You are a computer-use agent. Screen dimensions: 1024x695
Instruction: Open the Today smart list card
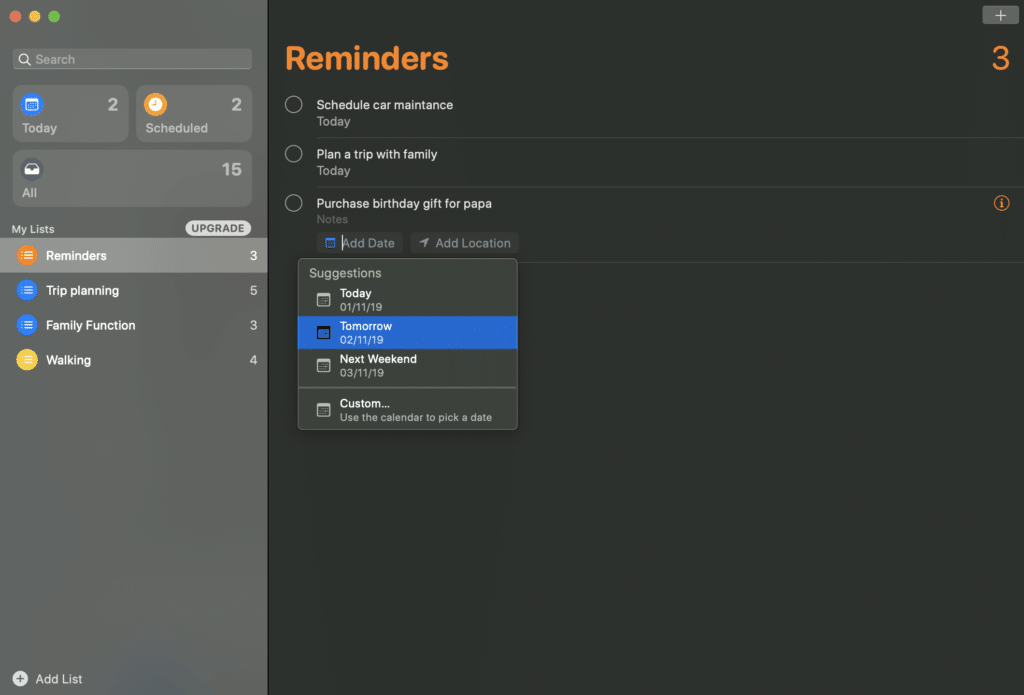(71, 114)
